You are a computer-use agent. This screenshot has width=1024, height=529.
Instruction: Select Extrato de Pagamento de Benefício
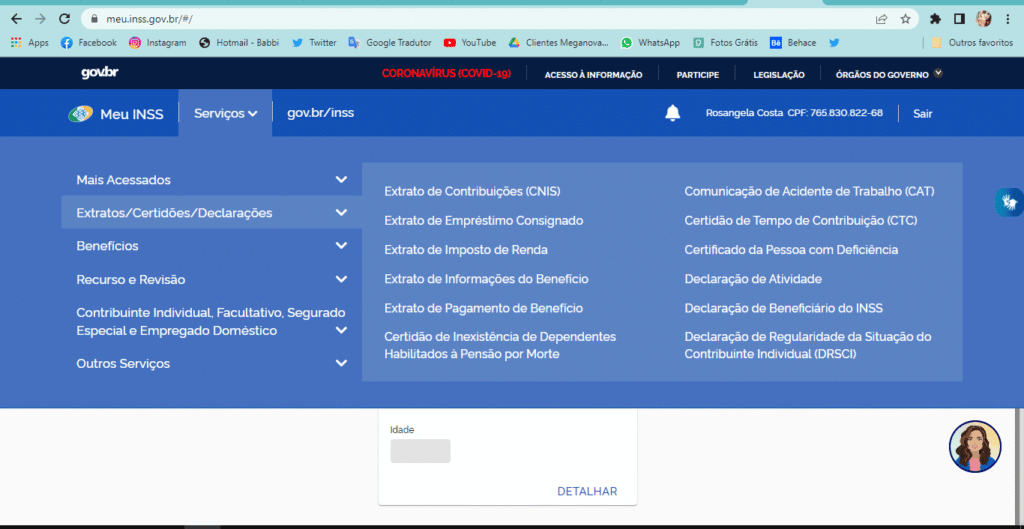click(483, 308)
